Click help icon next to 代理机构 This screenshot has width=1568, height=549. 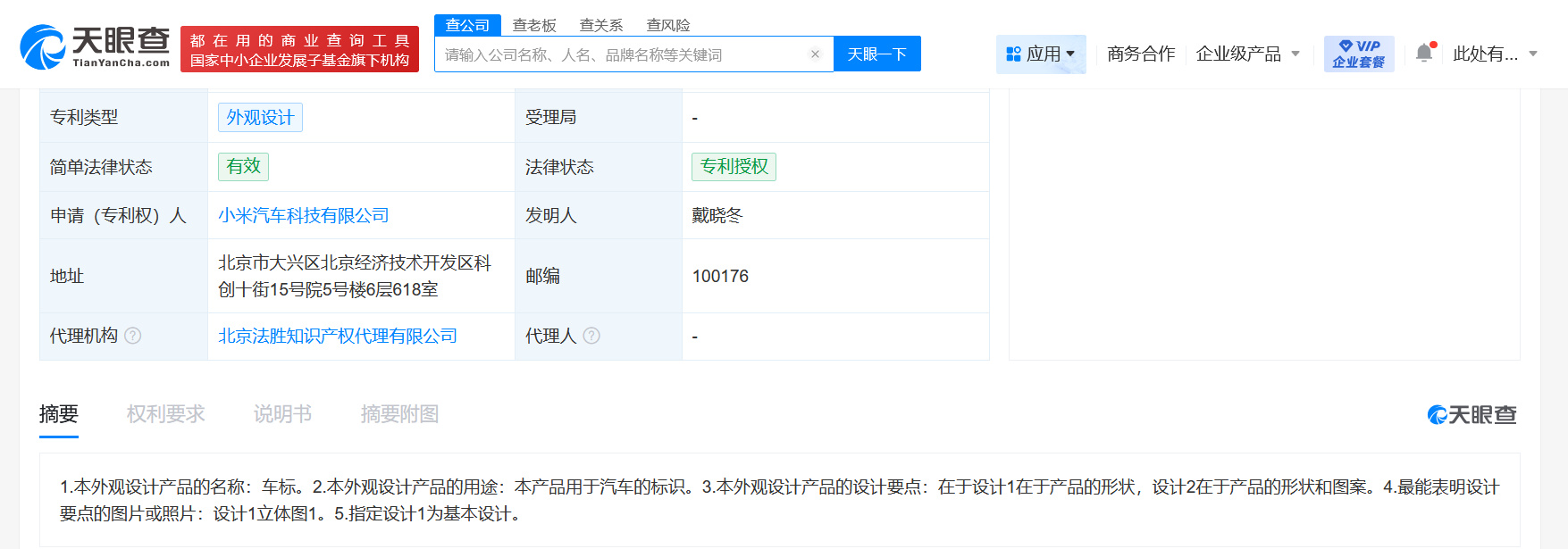pos(133,336)
